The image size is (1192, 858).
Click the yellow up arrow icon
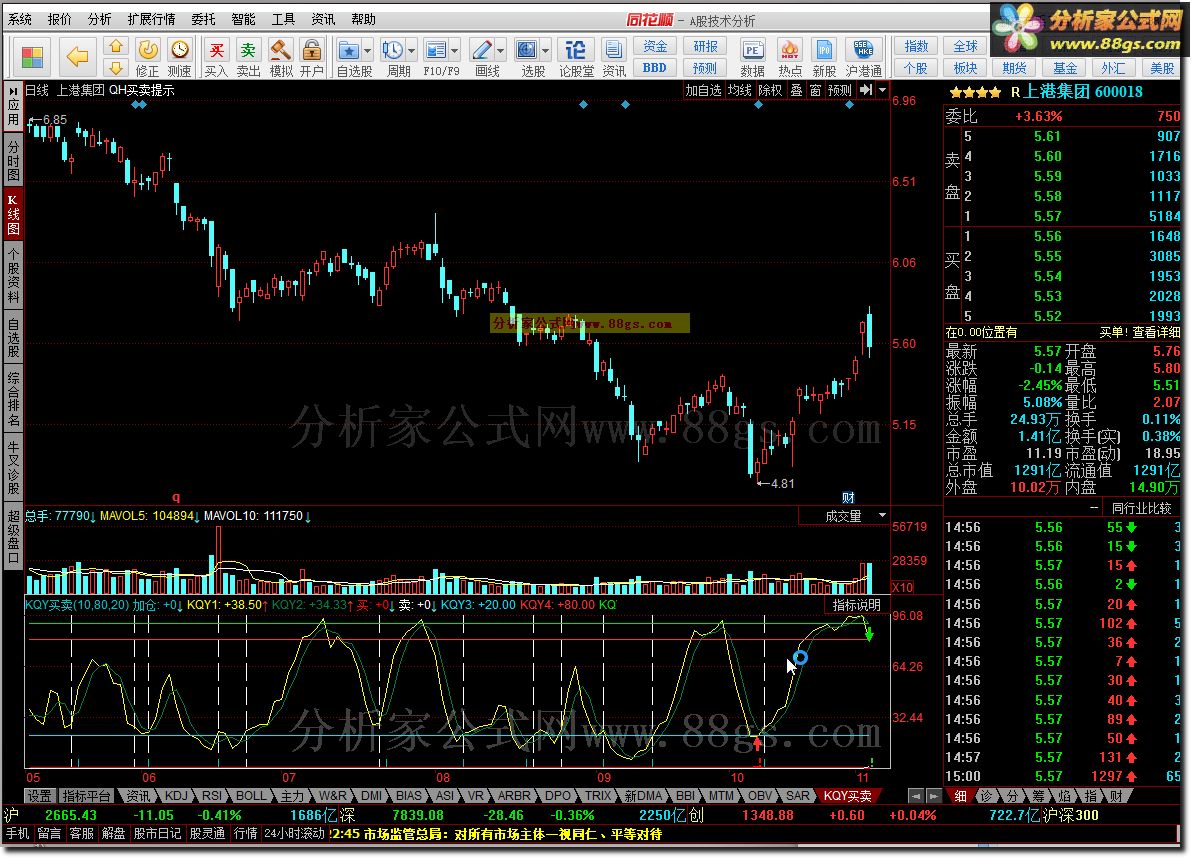click(115, 47)
